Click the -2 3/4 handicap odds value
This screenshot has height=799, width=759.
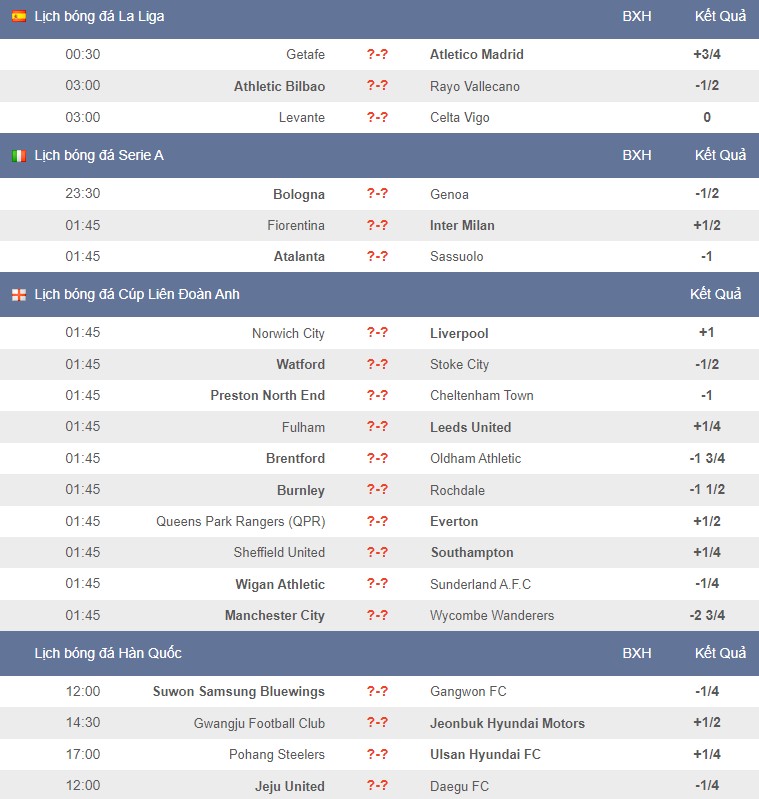[707, 616]
